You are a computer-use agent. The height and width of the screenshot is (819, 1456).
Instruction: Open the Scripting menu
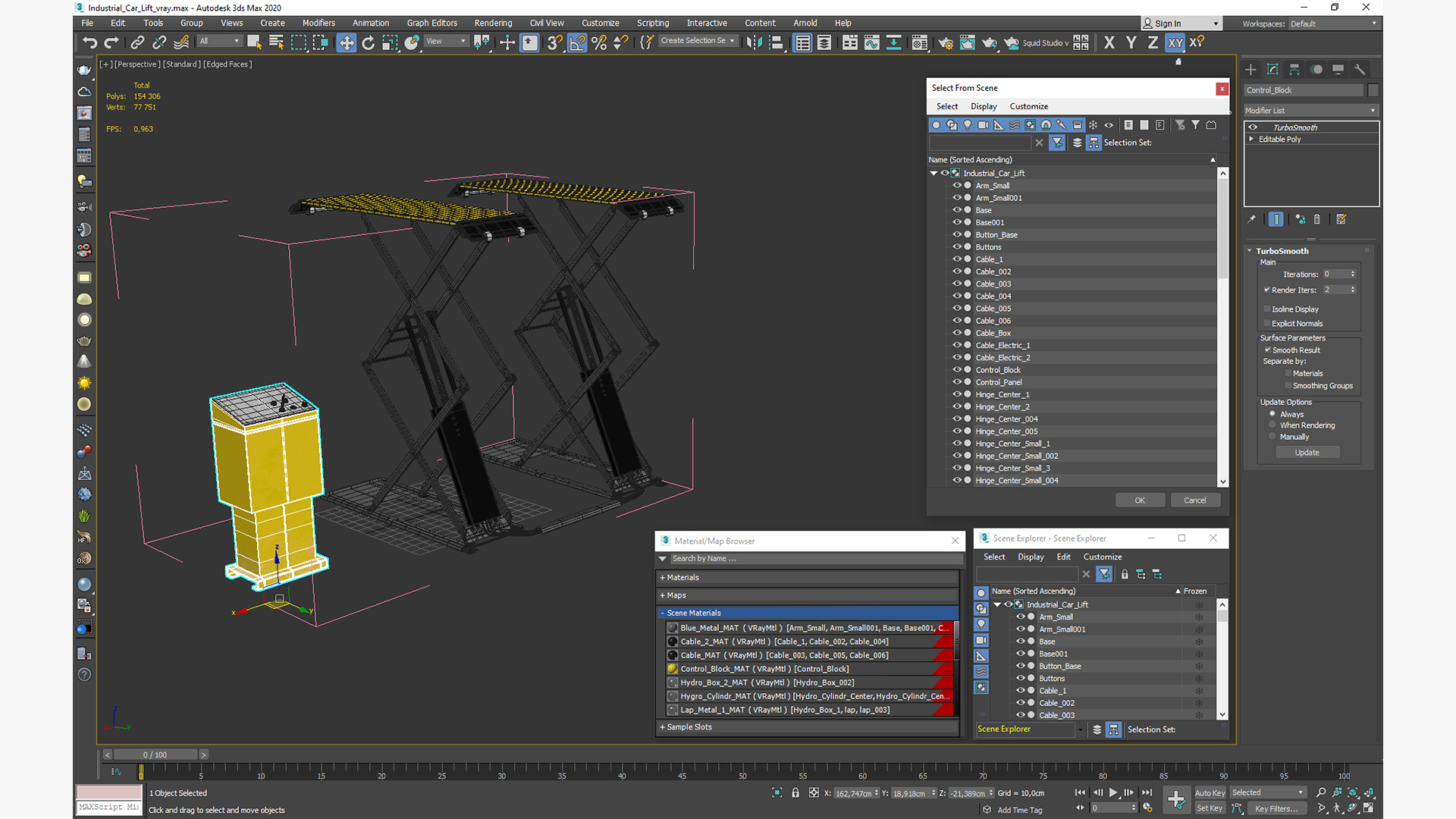pyautogui.click(x=653, y=23)
